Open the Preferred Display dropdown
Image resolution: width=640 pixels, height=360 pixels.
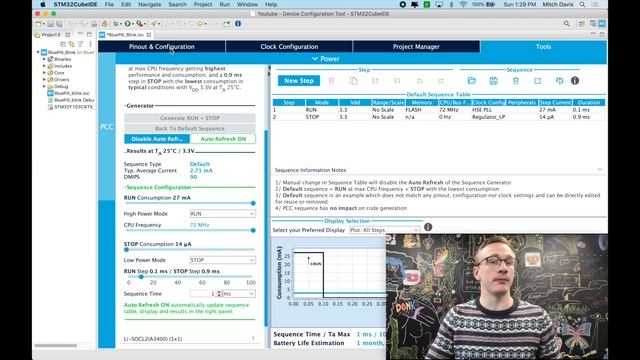pos(384,230)
